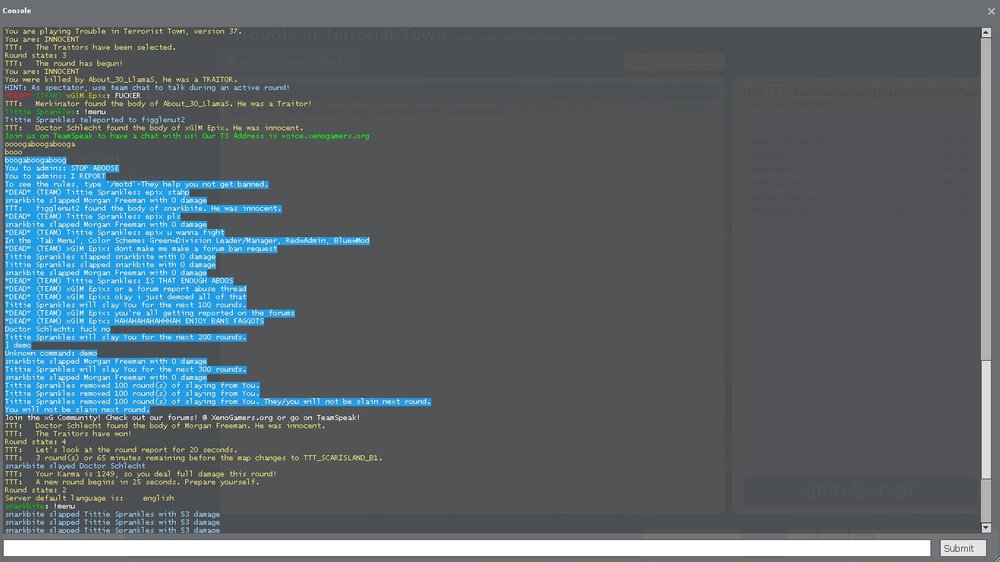Click the '3 round(s) or 65 minutes remaining' line
Screen dimensions: 1000x562
coord(193,457)
